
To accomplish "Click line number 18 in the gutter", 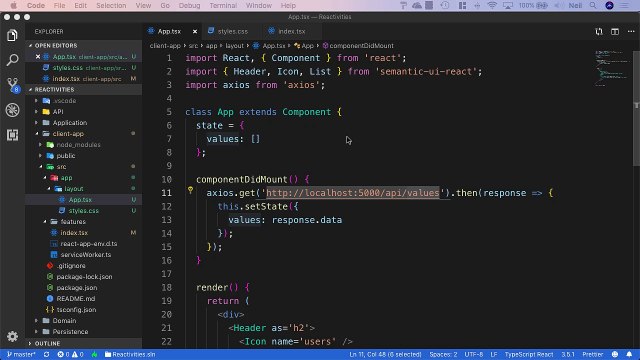I will click(x=167, y=287).
